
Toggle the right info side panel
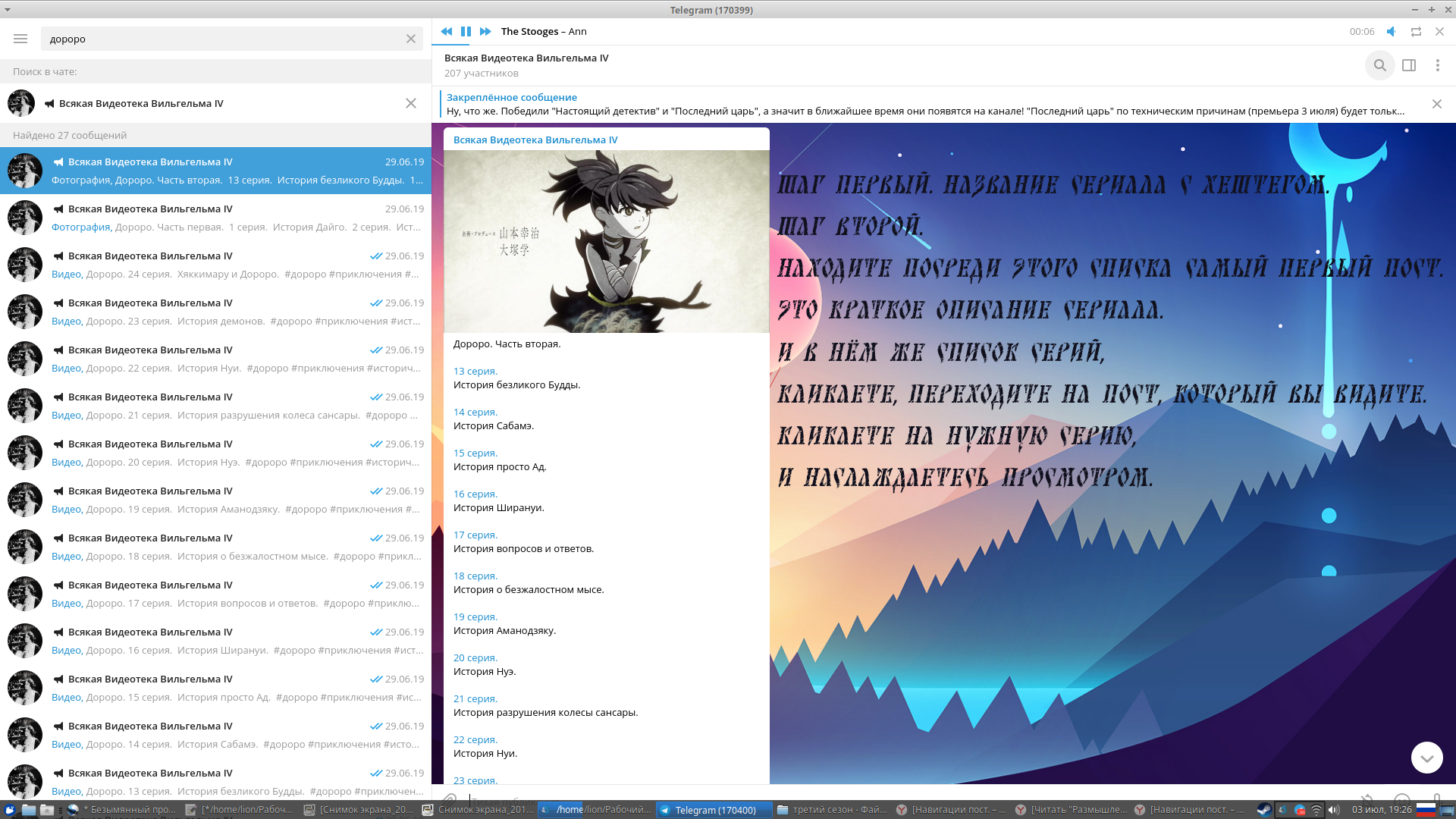click(1408, 65)
